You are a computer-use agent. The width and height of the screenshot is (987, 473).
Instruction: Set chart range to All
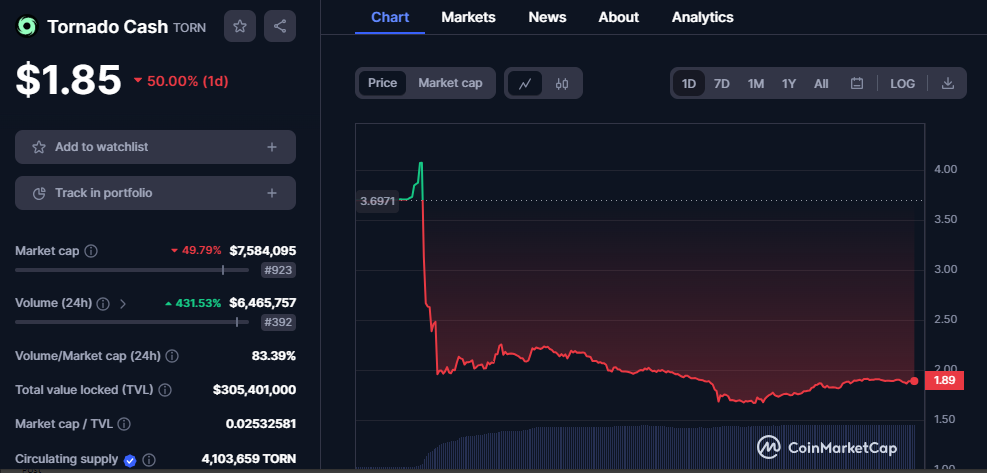pos(821,83)
